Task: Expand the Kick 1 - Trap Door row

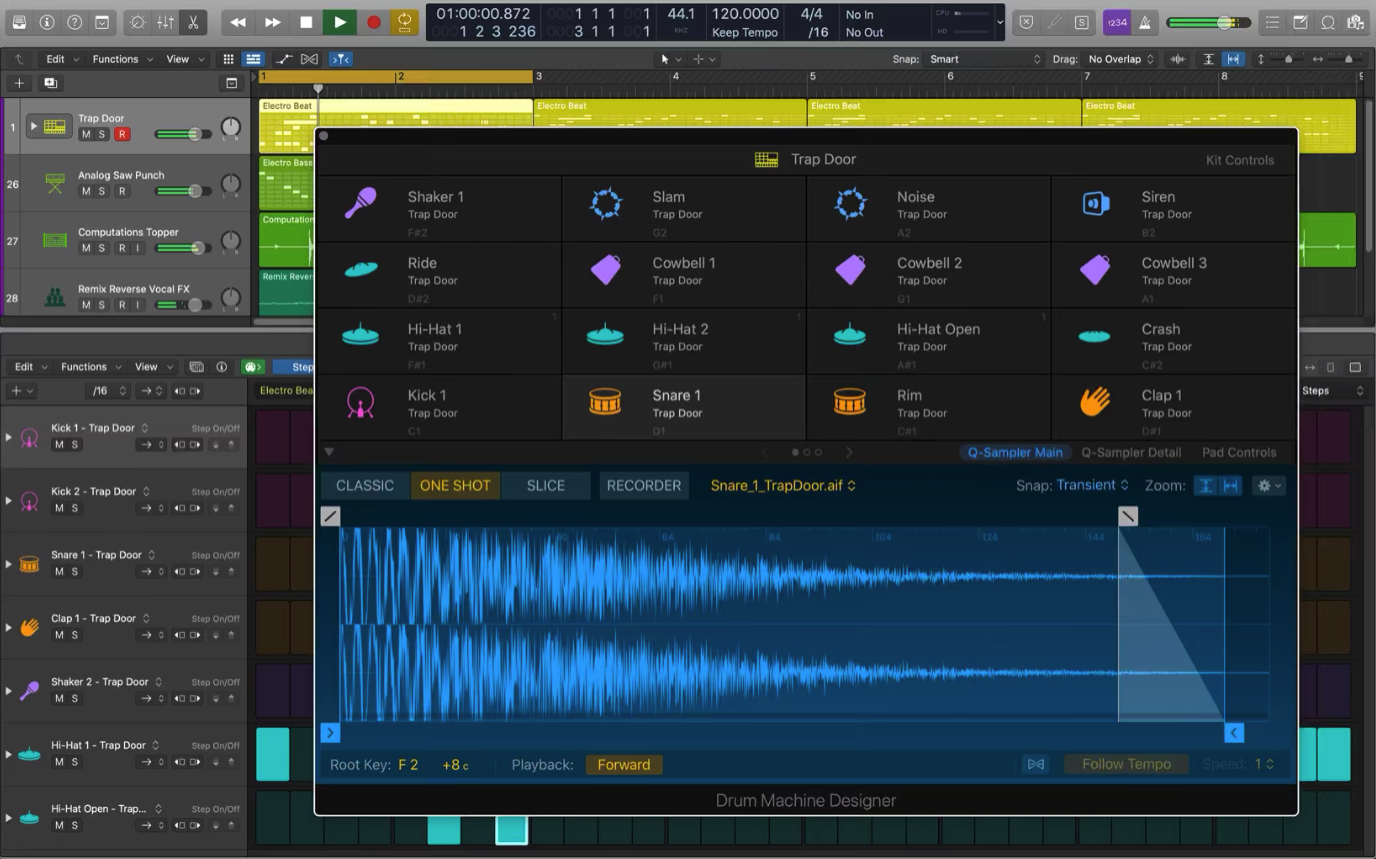Action: tap(9, 437)
